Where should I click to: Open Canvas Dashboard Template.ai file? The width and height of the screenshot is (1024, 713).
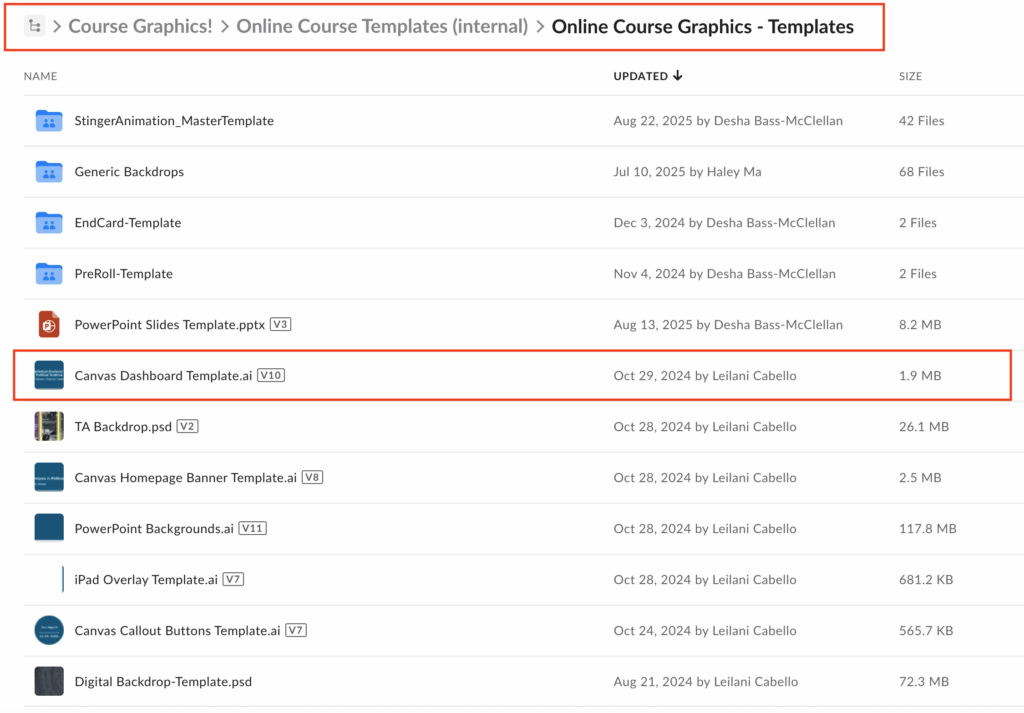click(163, 376)
